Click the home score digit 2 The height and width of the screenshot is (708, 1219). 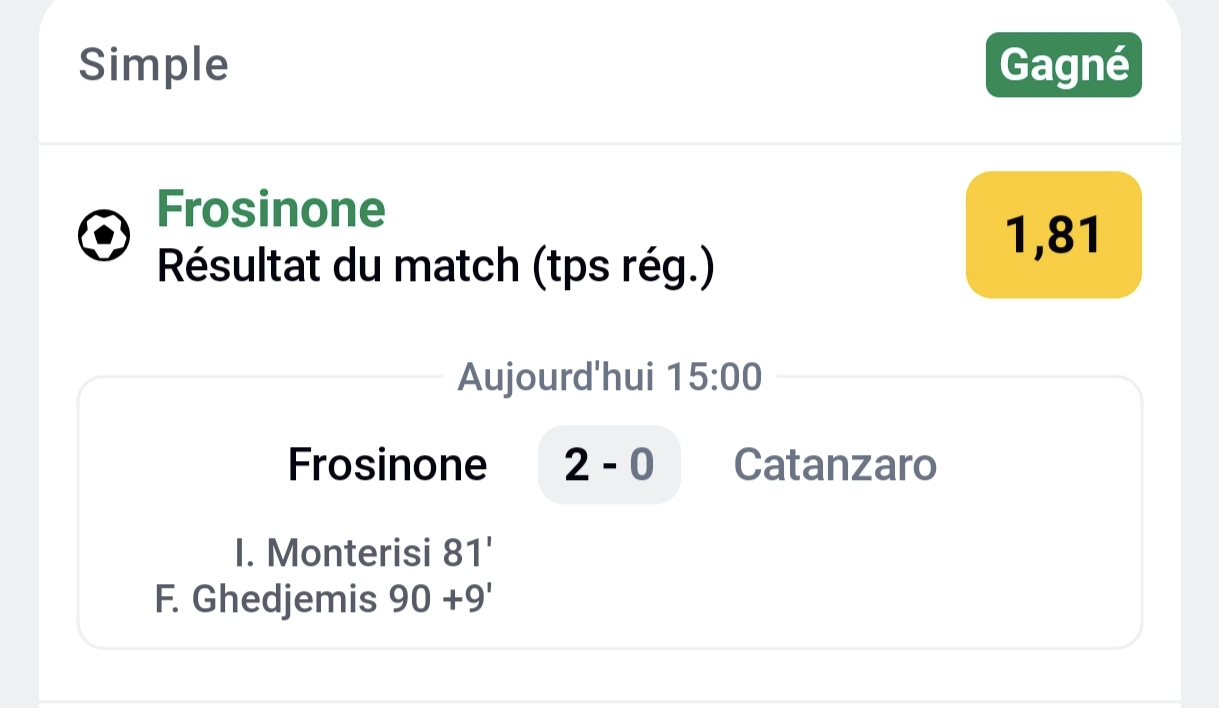coord(577,465)
